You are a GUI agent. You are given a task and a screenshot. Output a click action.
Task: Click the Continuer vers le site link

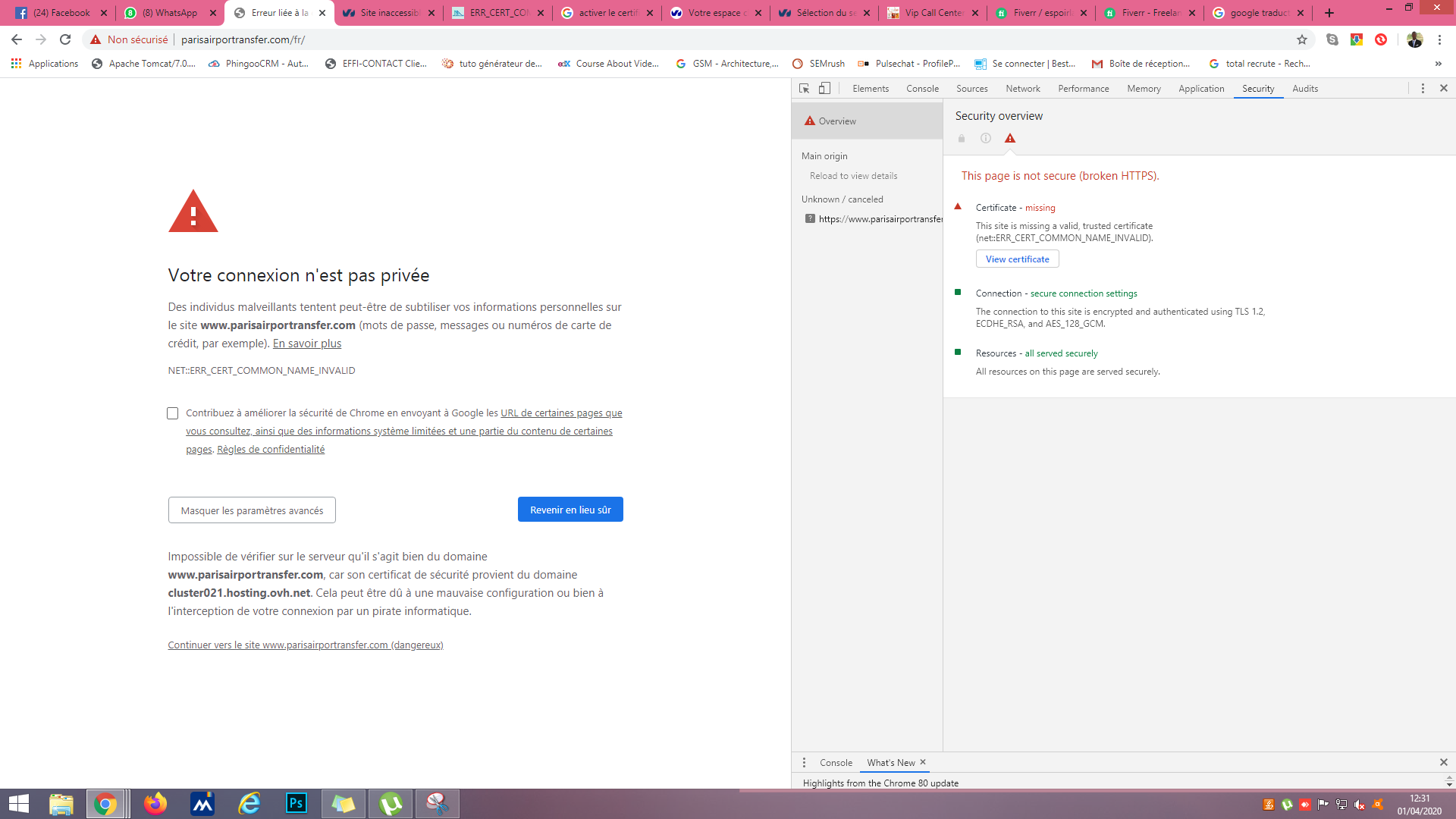(x=305, y=645)
